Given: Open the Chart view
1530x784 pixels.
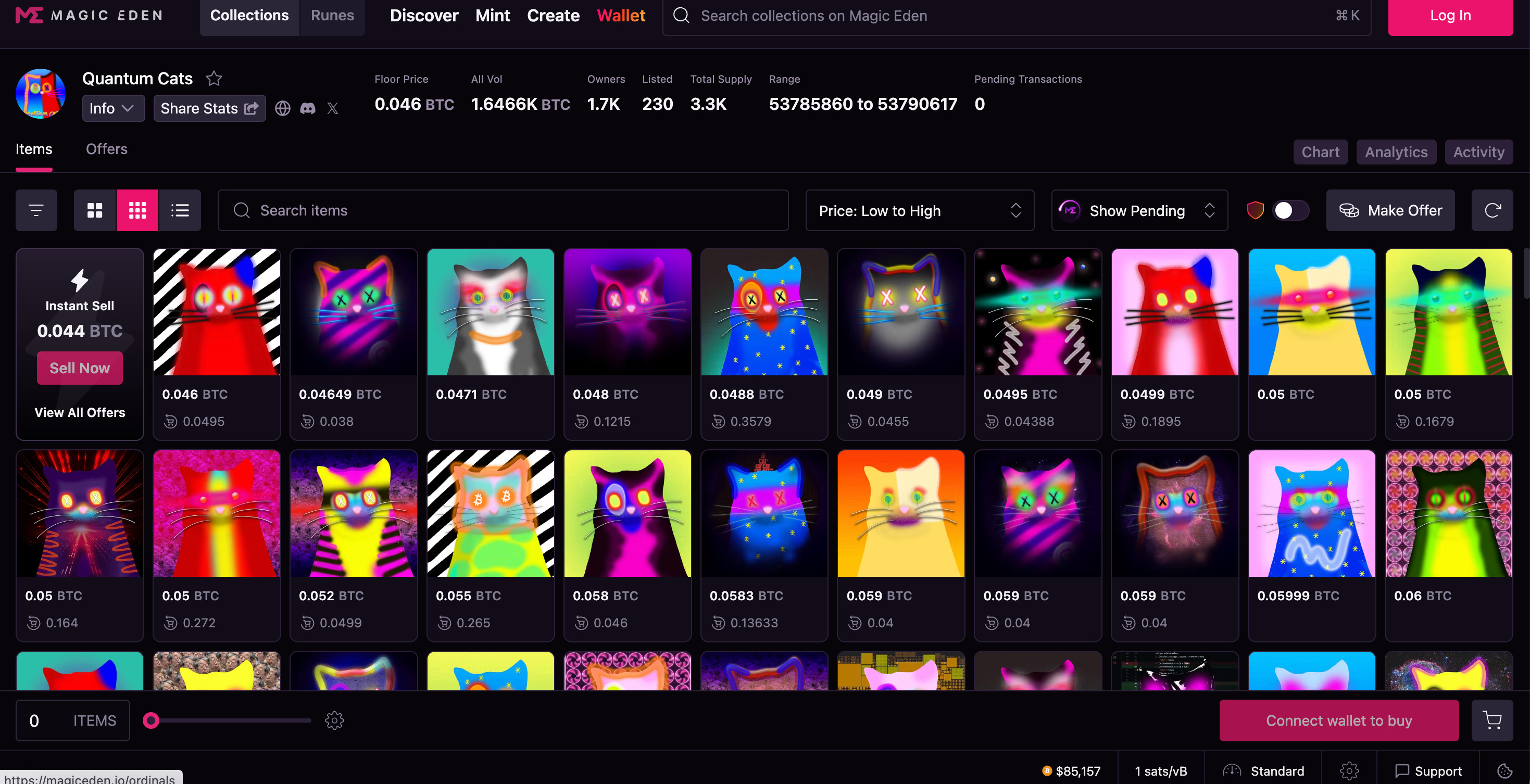Looking at the screenshot, I should [x=1320, y=152].
